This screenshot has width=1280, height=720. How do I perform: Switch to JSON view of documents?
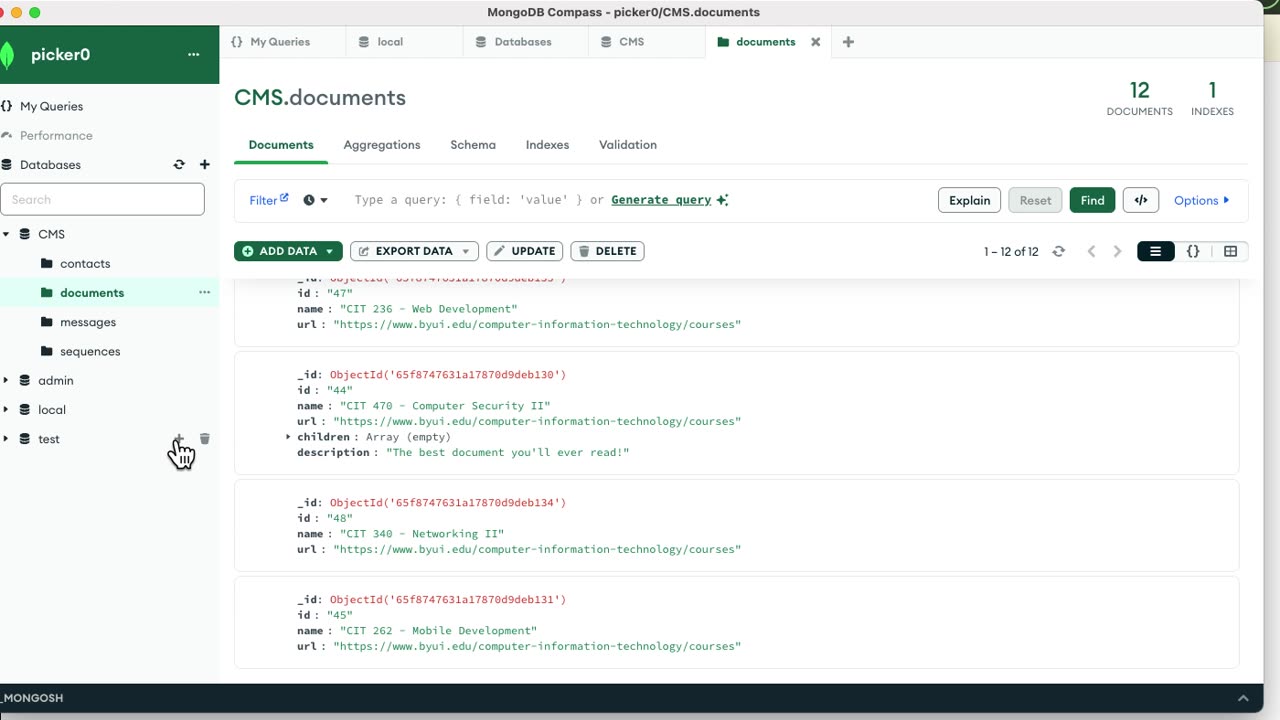click(x=1193, y=252)
